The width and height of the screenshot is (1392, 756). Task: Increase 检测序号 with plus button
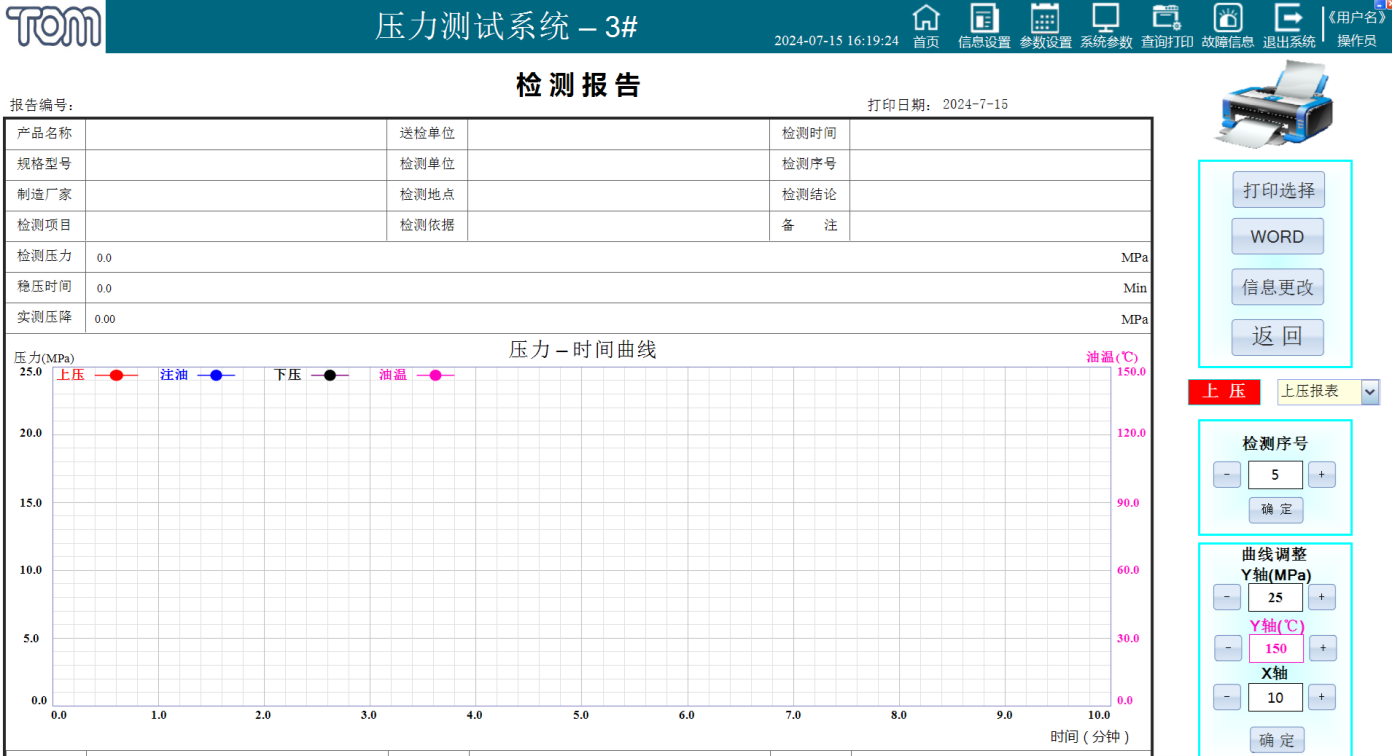point(1321,475)
